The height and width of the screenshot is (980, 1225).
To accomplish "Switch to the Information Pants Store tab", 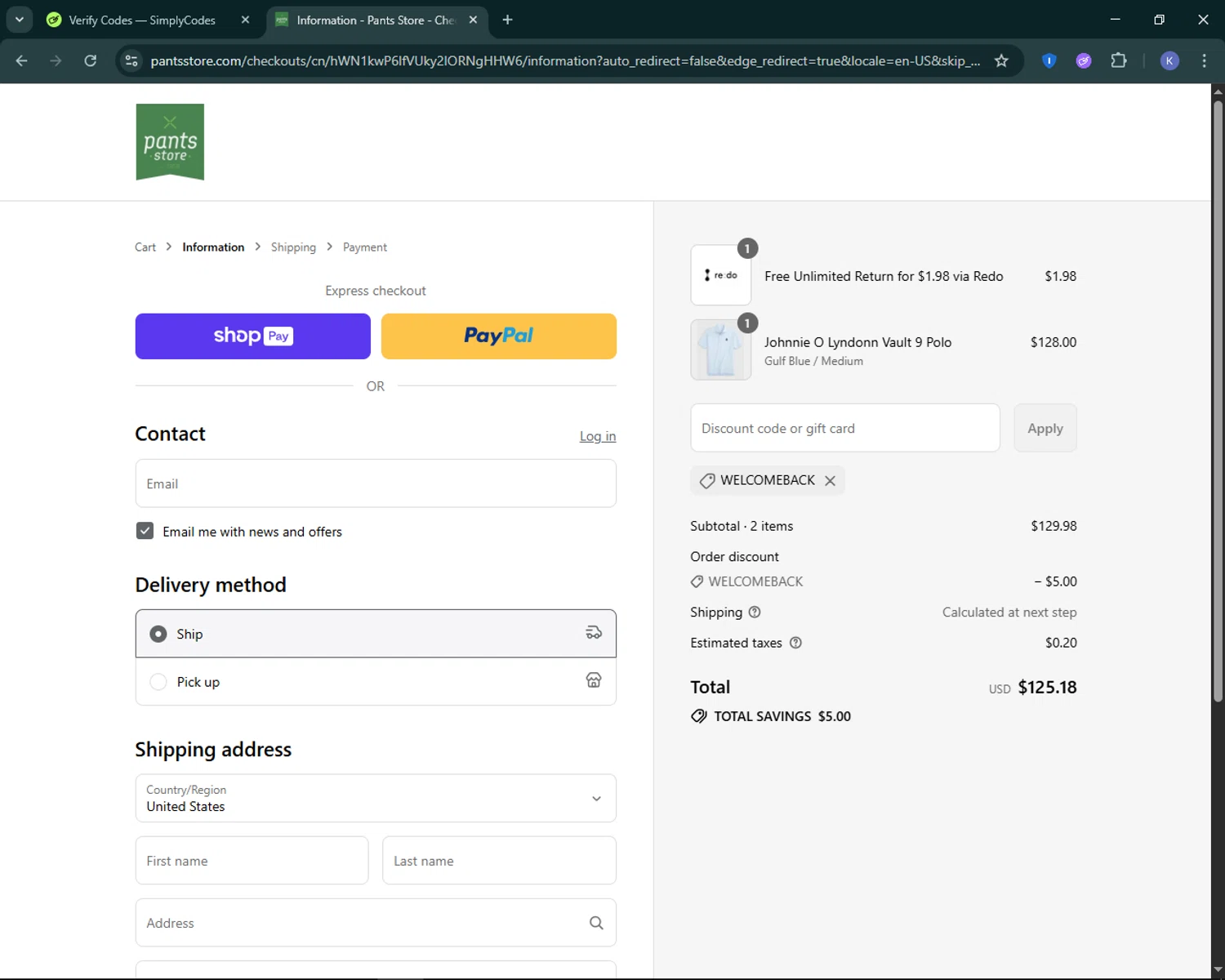I will tap(376, 20).
